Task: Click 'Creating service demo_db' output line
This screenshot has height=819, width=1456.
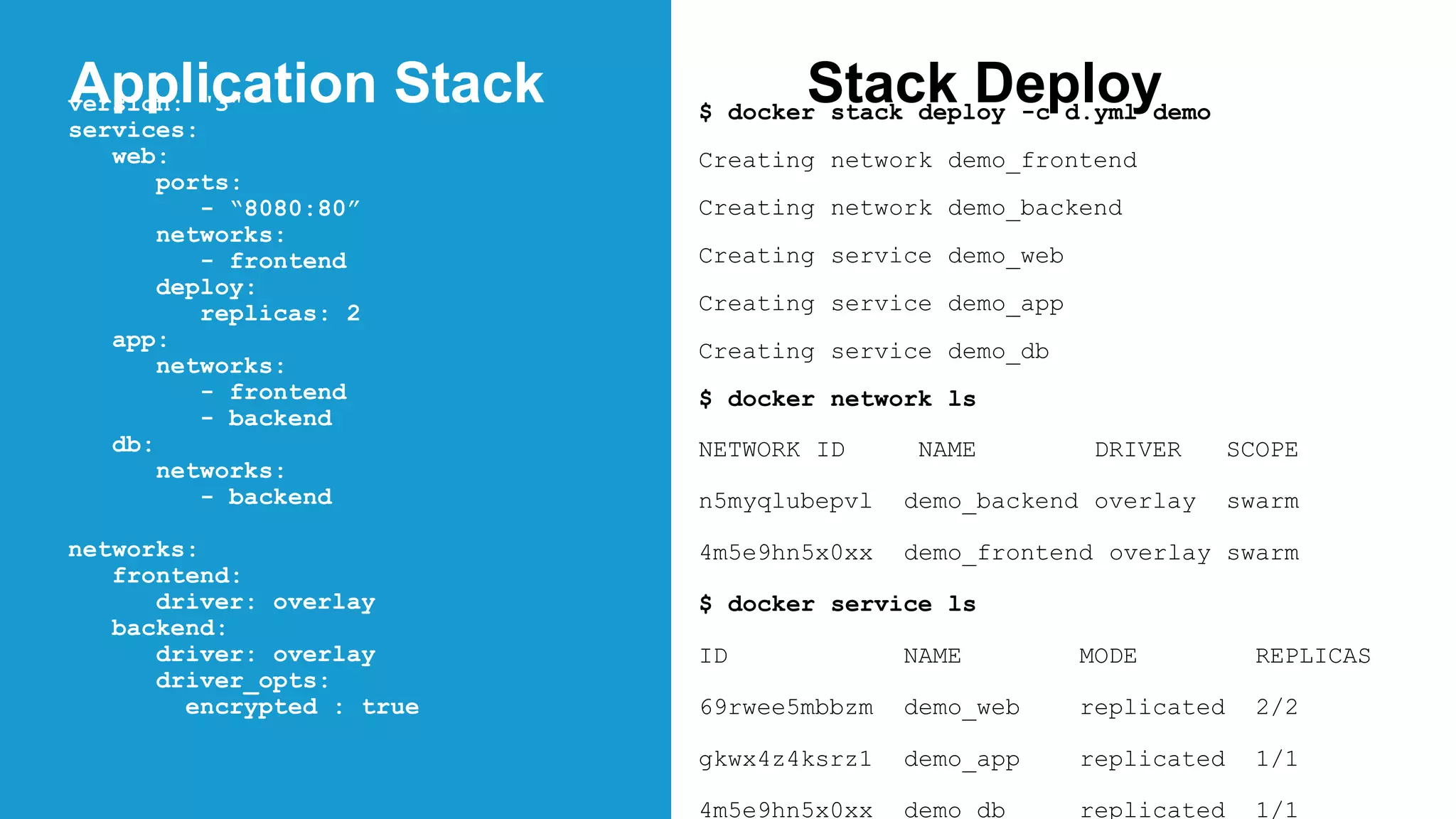Action: pos(873,351)
